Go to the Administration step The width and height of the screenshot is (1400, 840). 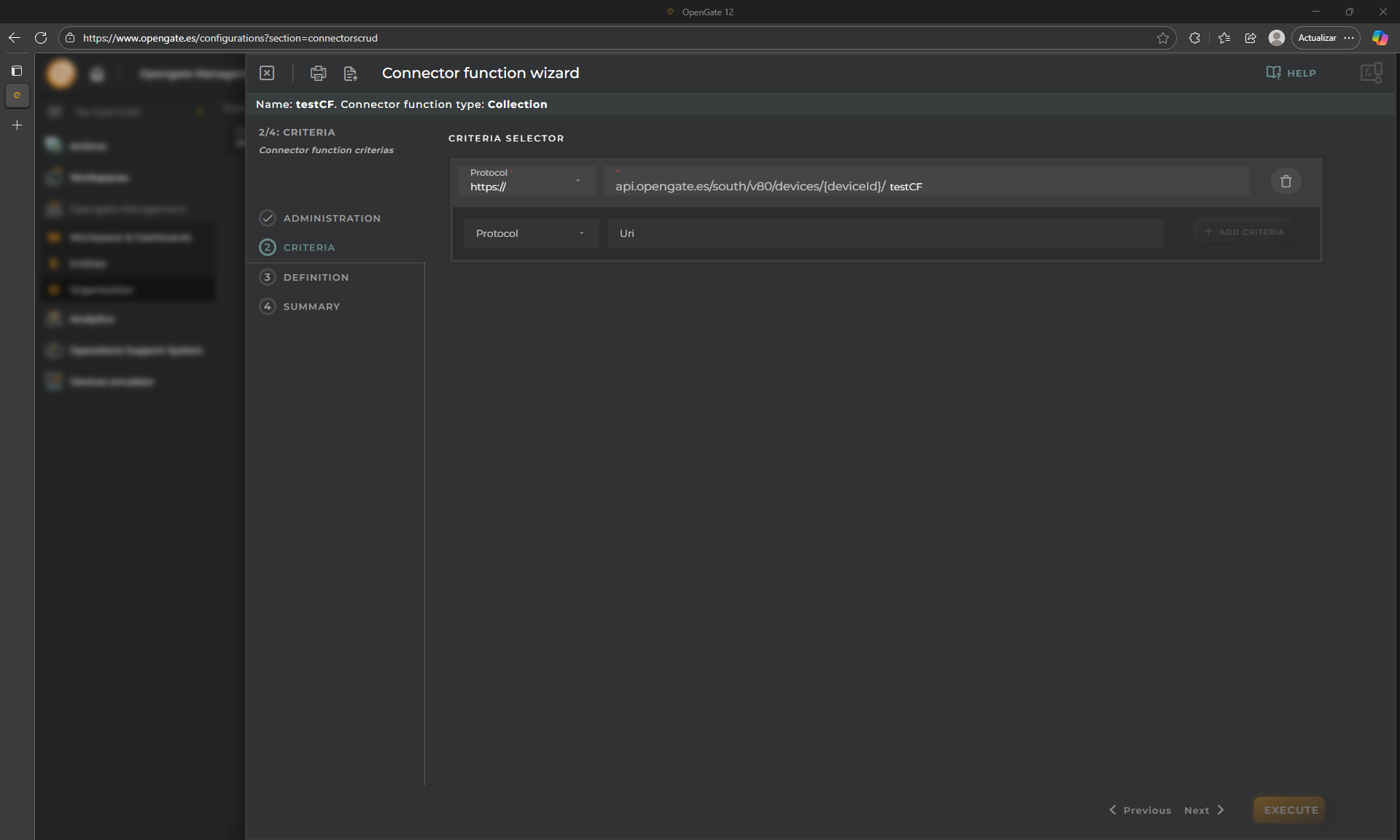point(331,218)
